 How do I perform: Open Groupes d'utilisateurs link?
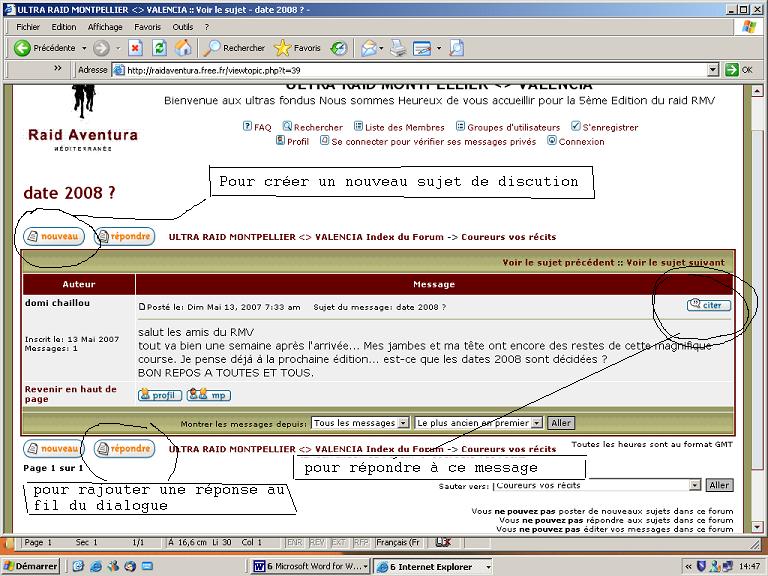508,127
